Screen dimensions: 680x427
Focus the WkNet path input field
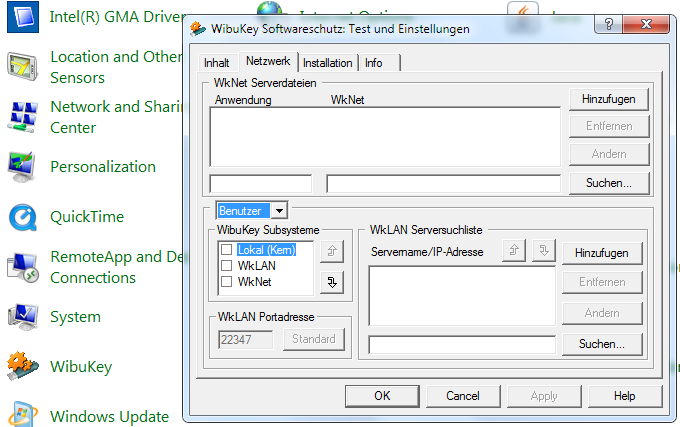pyautogui.click(x=443, y=184)
